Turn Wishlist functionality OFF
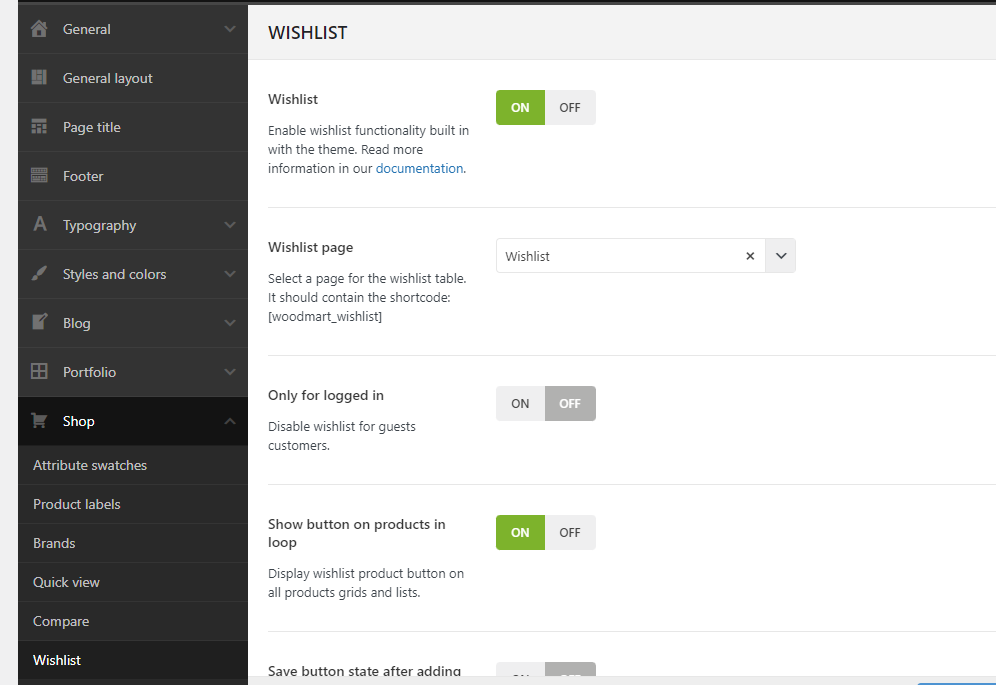996x685 pixels. point(570,108)
